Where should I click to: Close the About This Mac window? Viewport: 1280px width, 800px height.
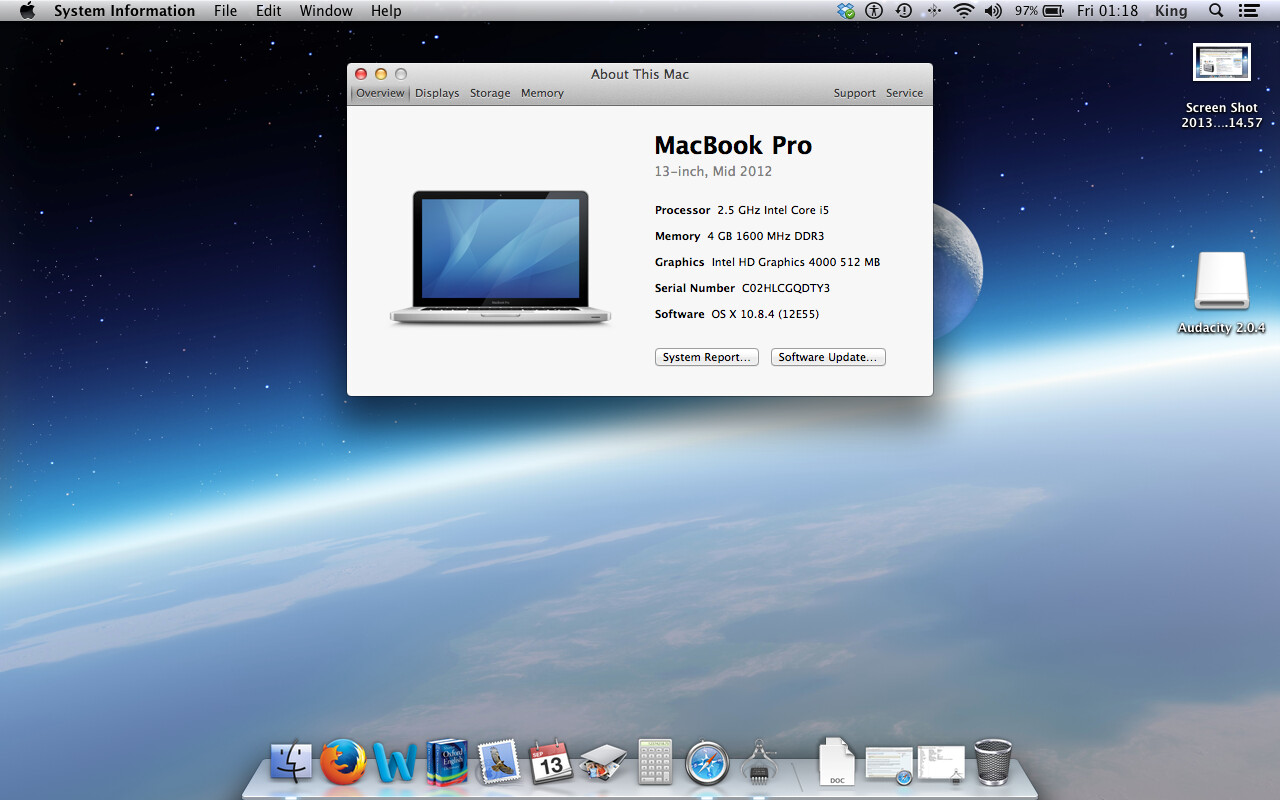pyautogui.click(x=361, y=74)
